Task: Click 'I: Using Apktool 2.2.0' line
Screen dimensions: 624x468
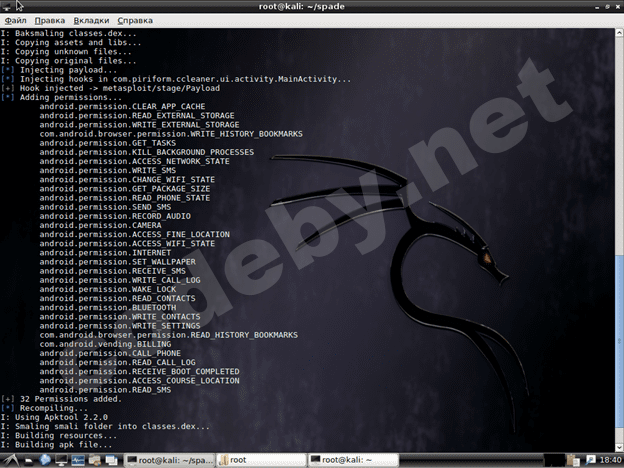Action: coord(54,417)
